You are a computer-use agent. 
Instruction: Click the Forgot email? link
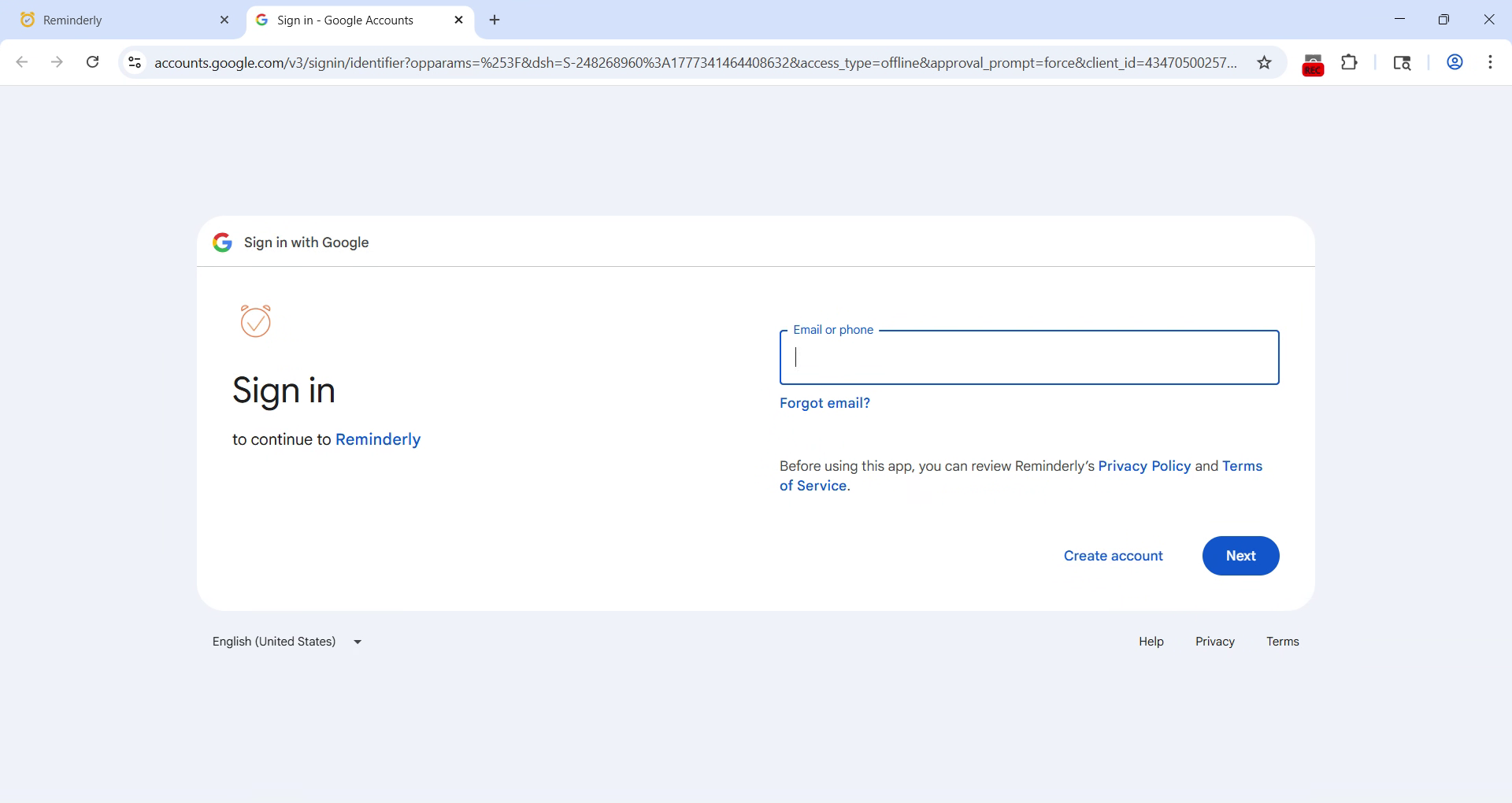(x=825, y=403)
